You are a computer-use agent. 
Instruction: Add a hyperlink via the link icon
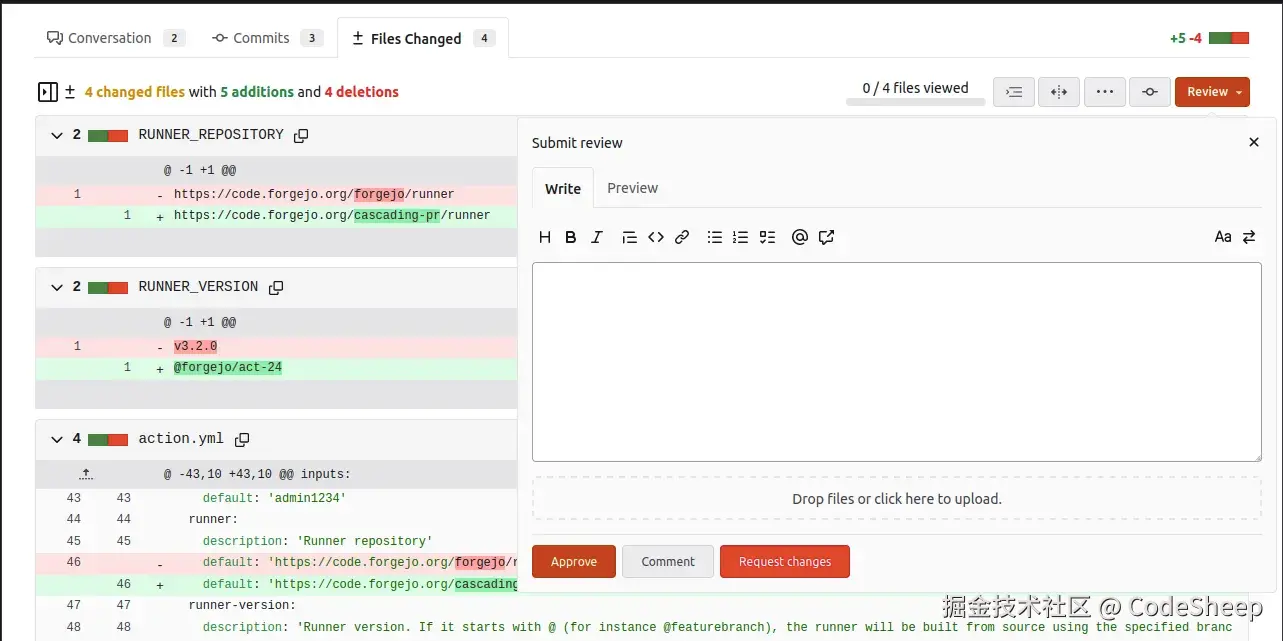click(x=682, y=237)
